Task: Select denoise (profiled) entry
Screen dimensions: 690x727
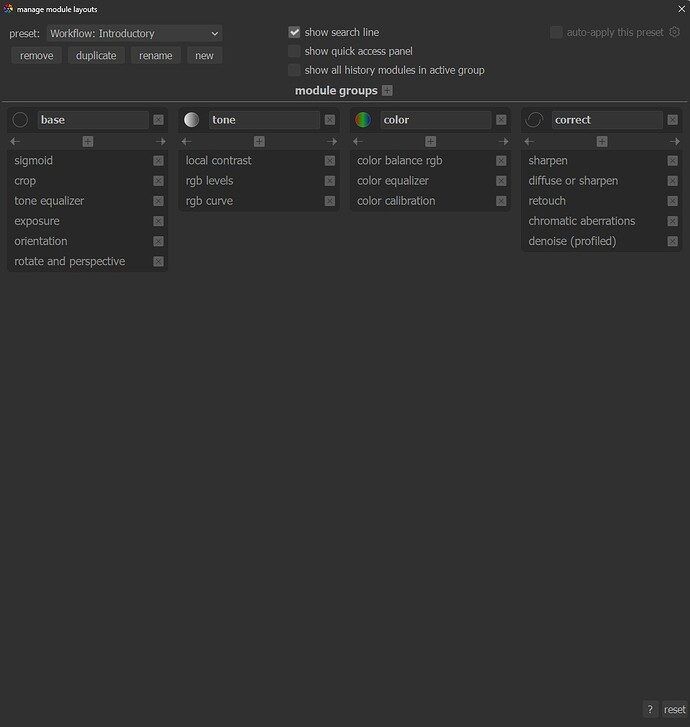Action: pos(572,242)
